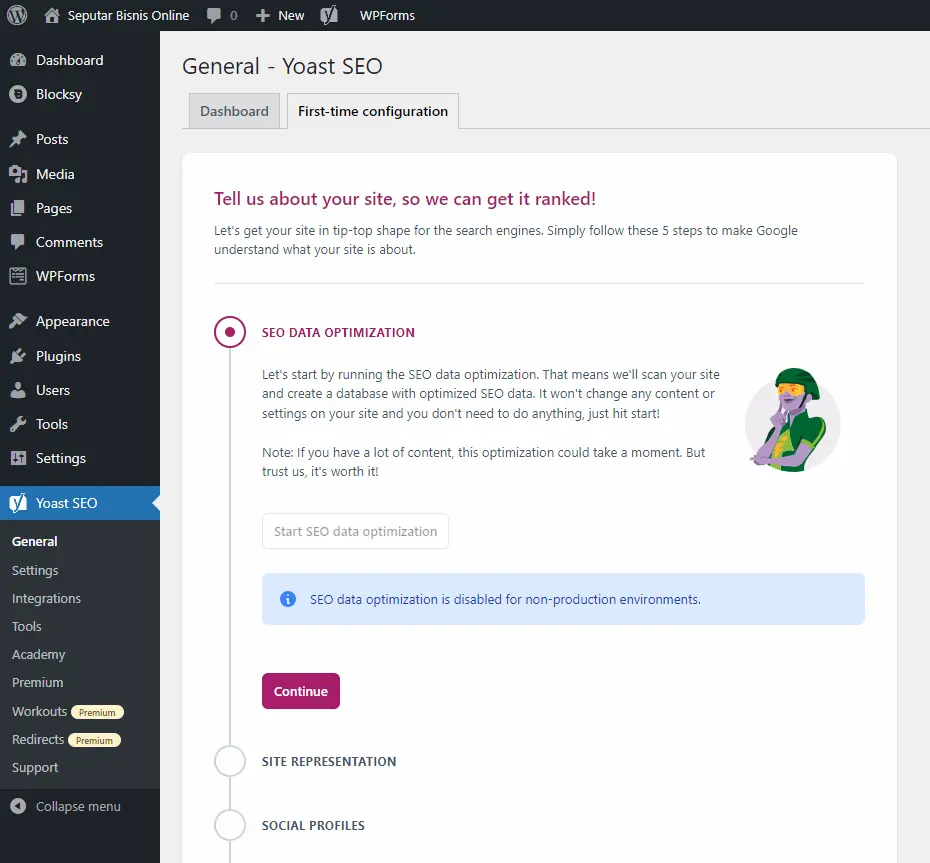Click the Dashboard gauge icon in sidebar
This screenshot has height=863, width=930.
(18, 60)
